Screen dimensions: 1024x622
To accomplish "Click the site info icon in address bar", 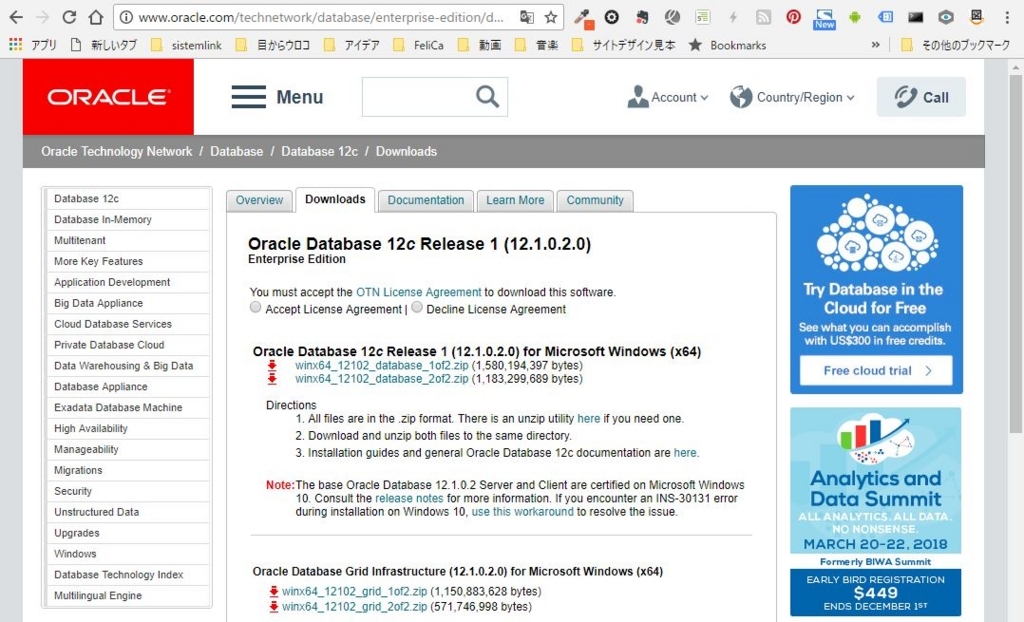I will point(127,18).
